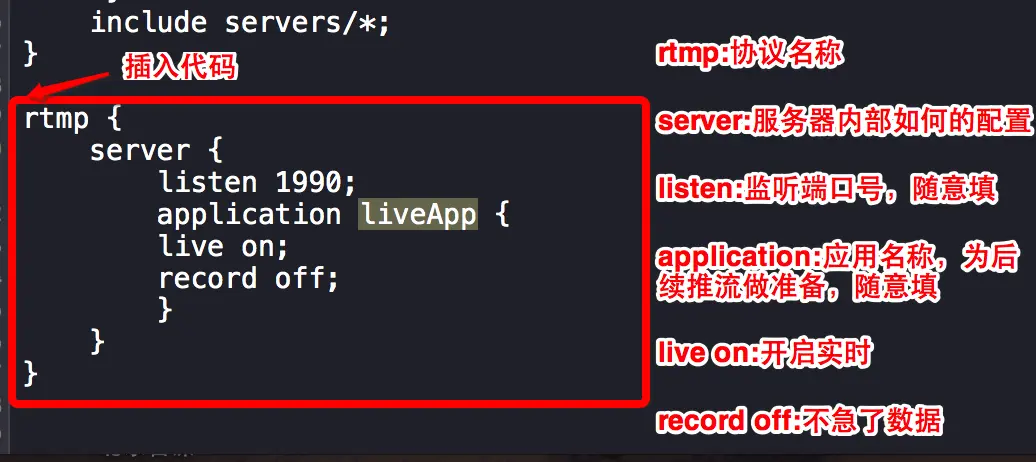Click the live on:开启实时 annotation

[764, 354]
